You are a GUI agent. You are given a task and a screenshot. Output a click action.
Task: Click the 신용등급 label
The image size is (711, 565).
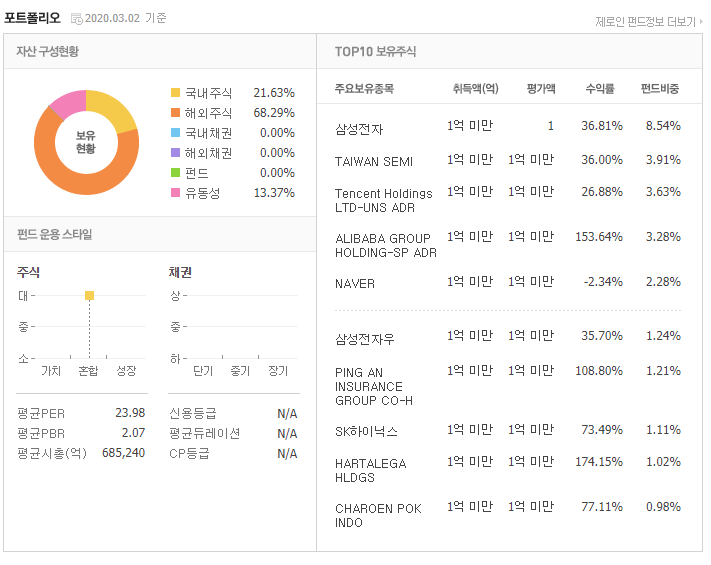[193, 413]
